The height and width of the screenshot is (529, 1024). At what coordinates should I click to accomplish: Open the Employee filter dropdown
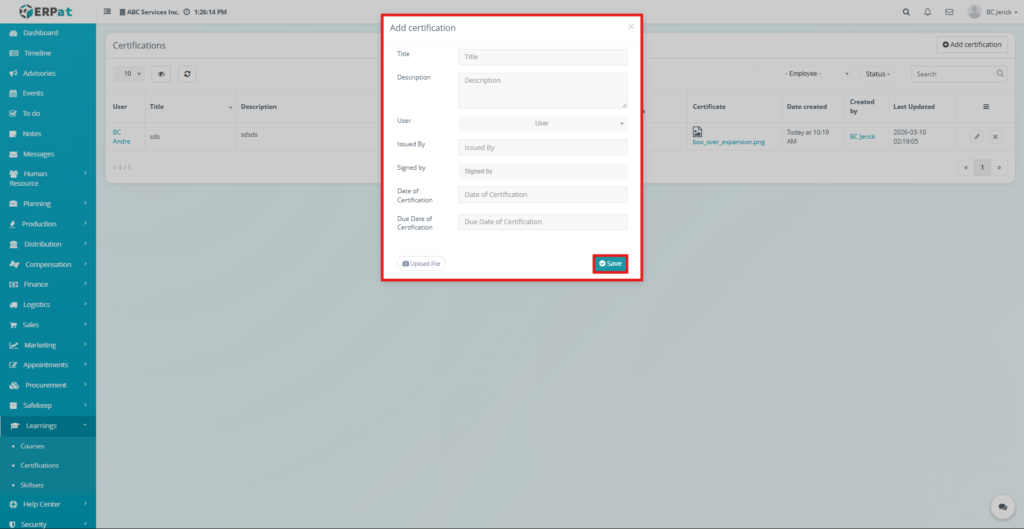(817, 74)
